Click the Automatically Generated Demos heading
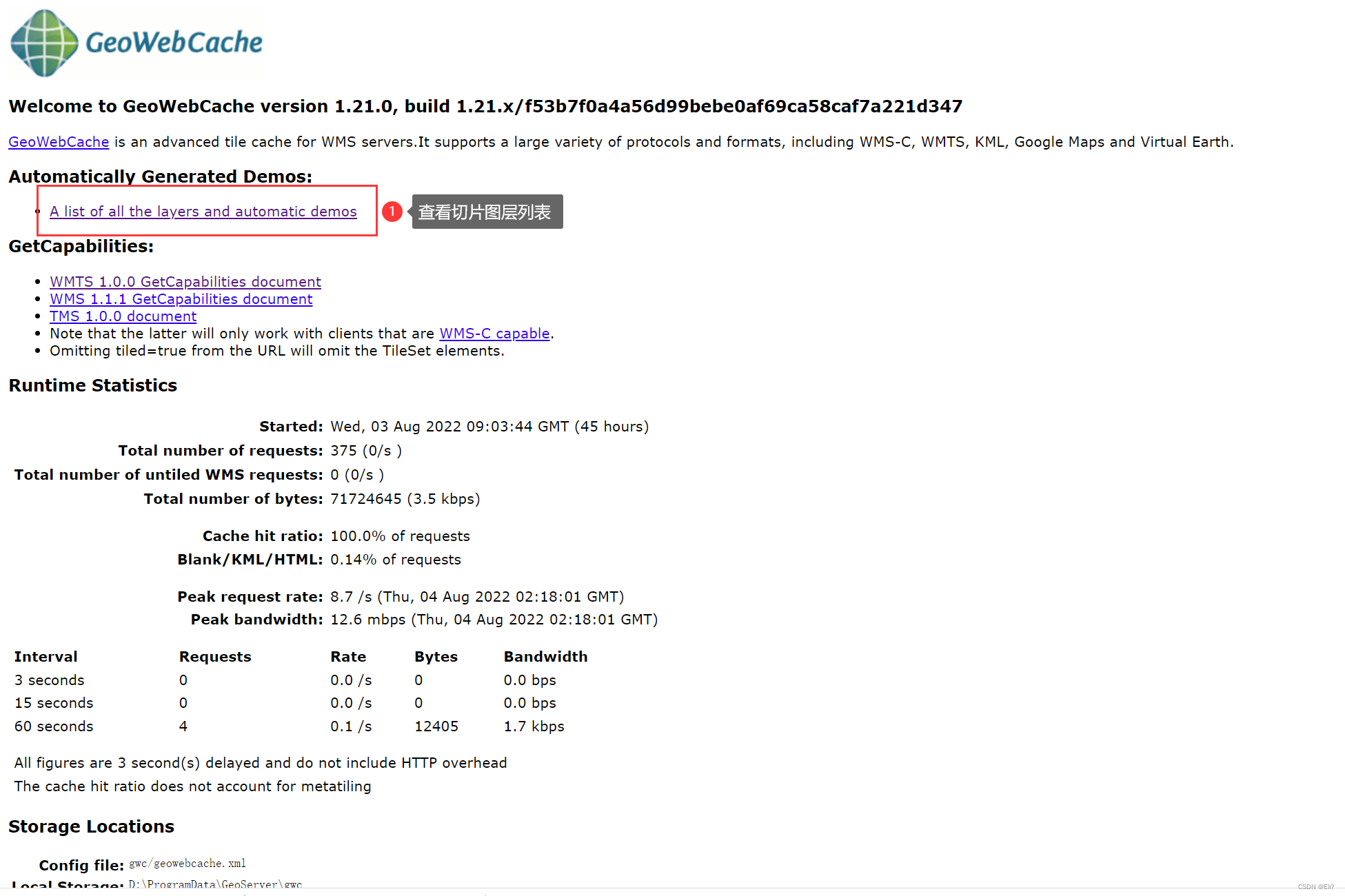 click(x=161, y=176)
